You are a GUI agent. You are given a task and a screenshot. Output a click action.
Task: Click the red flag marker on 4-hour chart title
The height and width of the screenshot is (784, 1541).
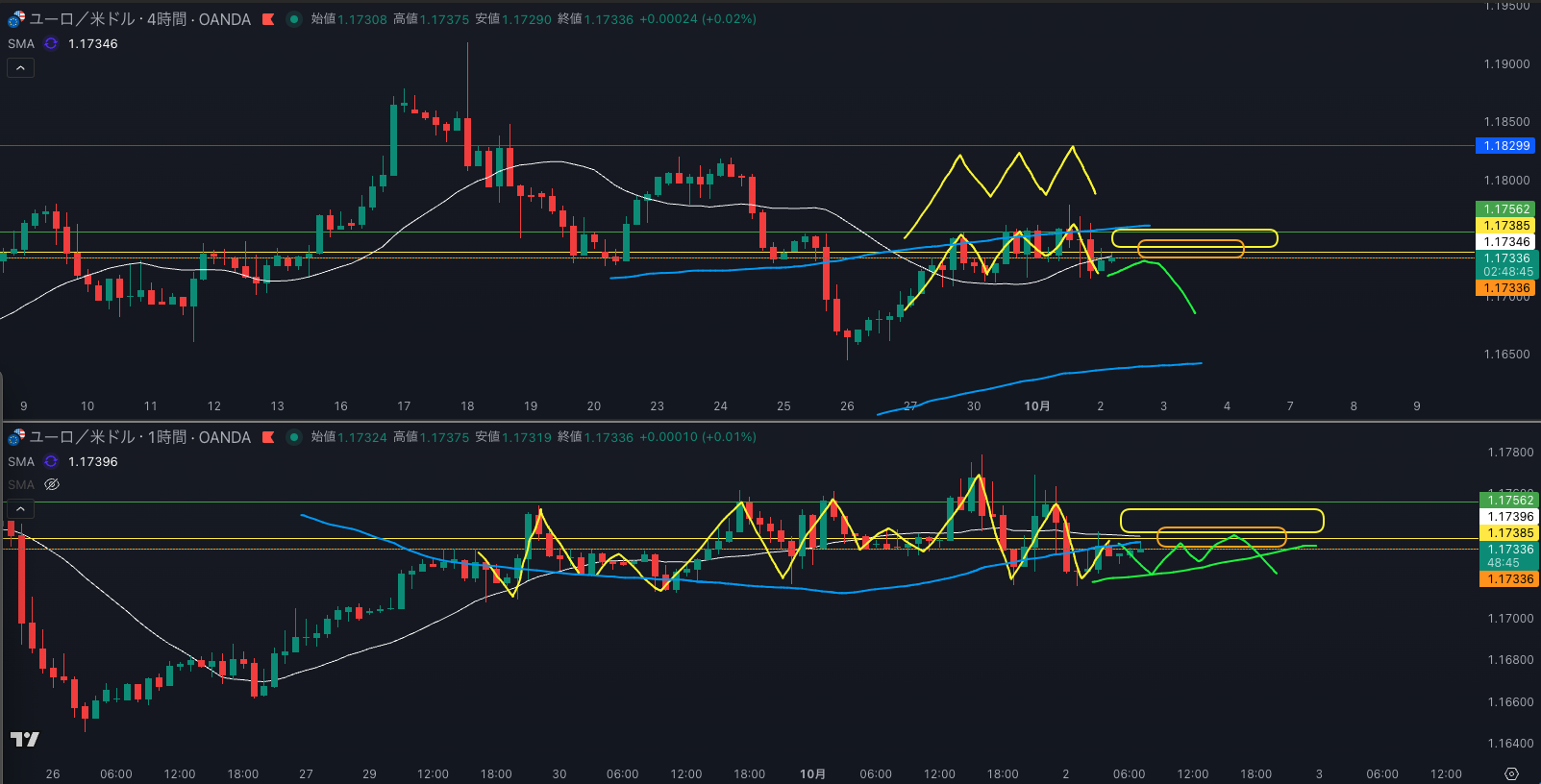pyautogui.click(x=268, y=19)
